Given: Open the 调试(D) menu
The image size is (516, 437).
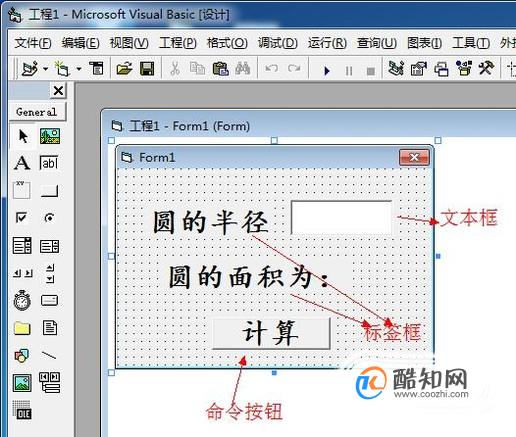Looking at the screenshot, I should click(277, 43).
